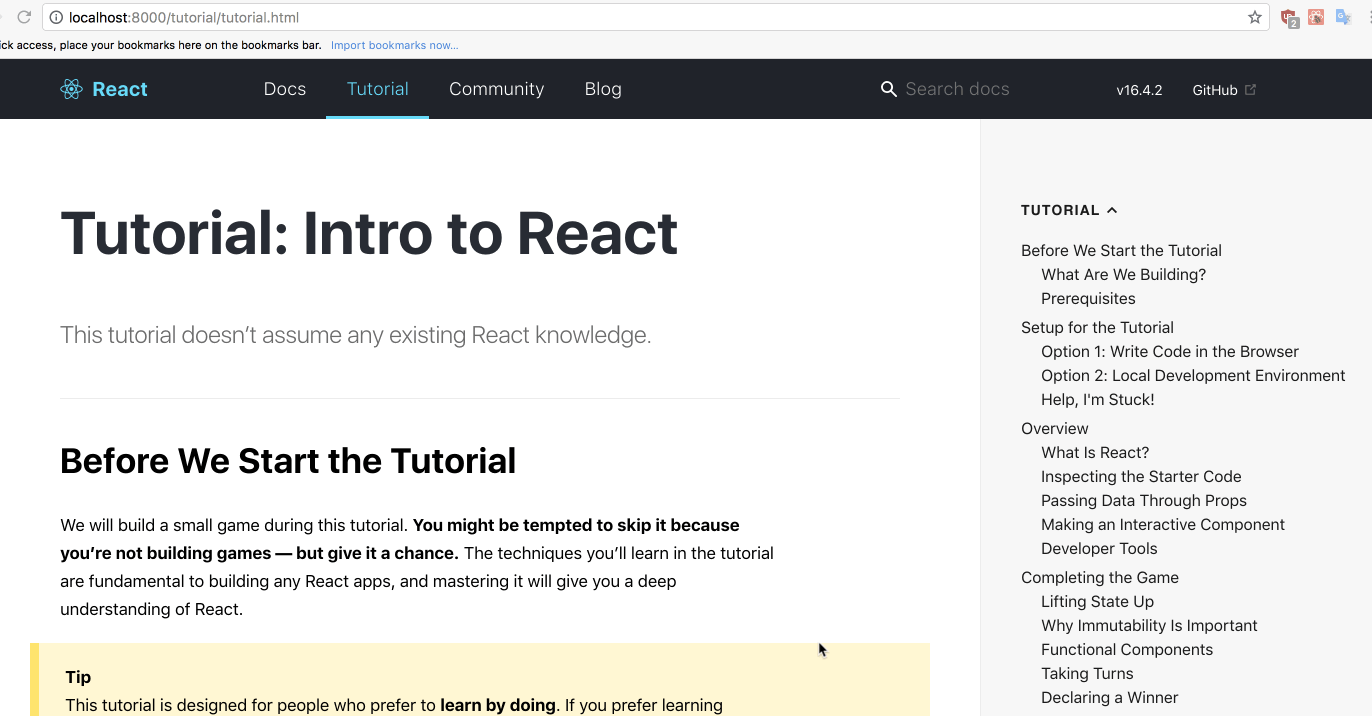
Task: Jump to What Is React?
Action: point(1095,452)
